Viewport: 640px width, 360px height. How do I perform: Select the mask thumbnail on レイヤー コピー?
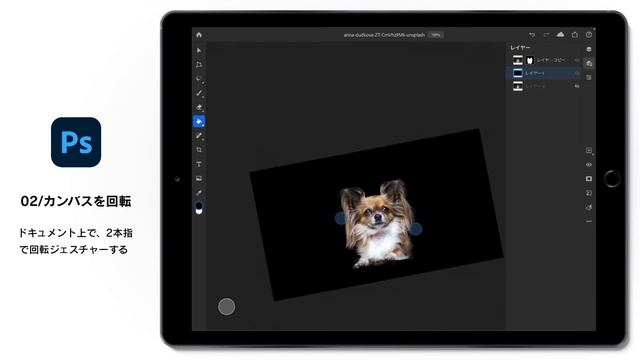coord(530,60)
